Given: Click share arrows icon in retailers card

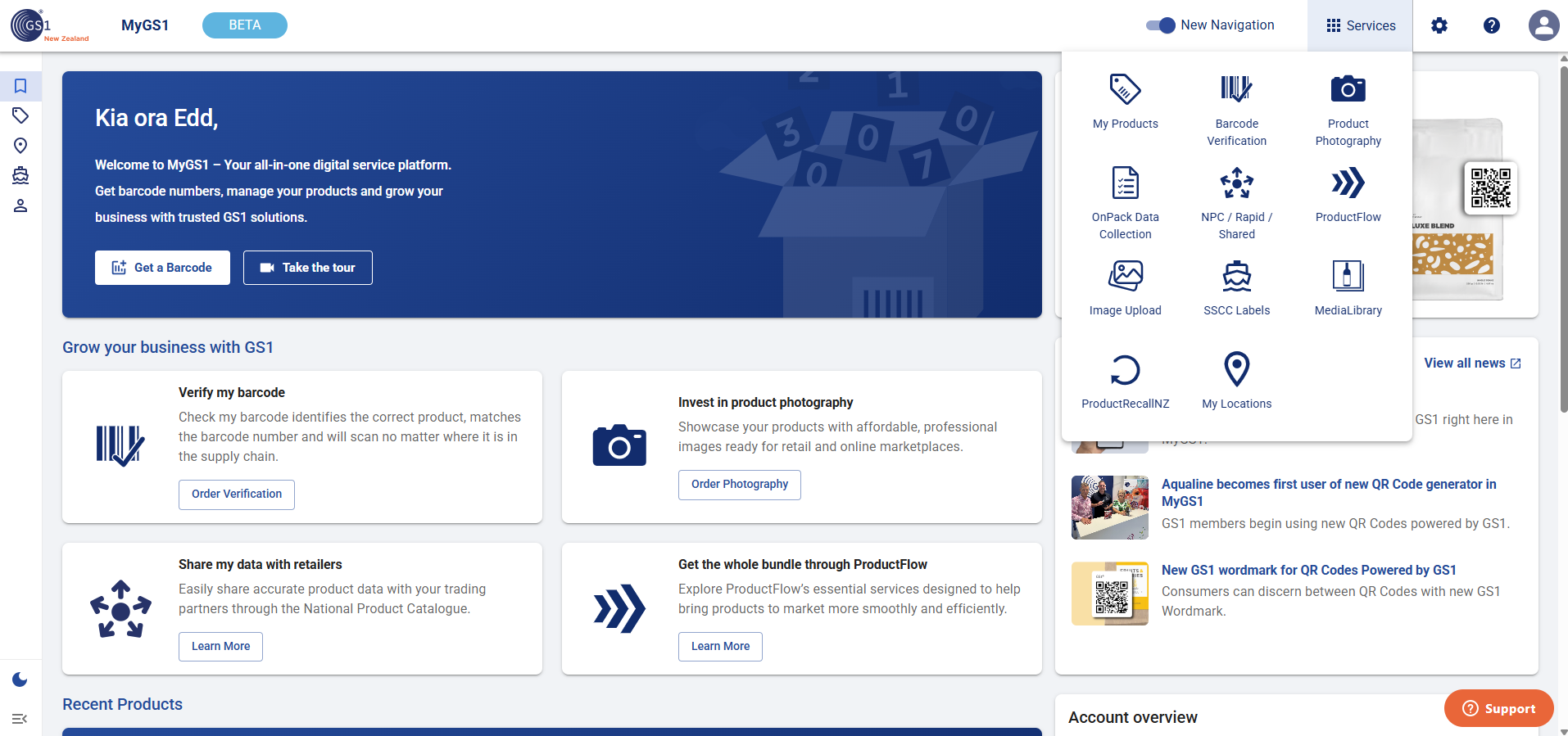Looking at the screenshot, I should click(x=120, y=609).
